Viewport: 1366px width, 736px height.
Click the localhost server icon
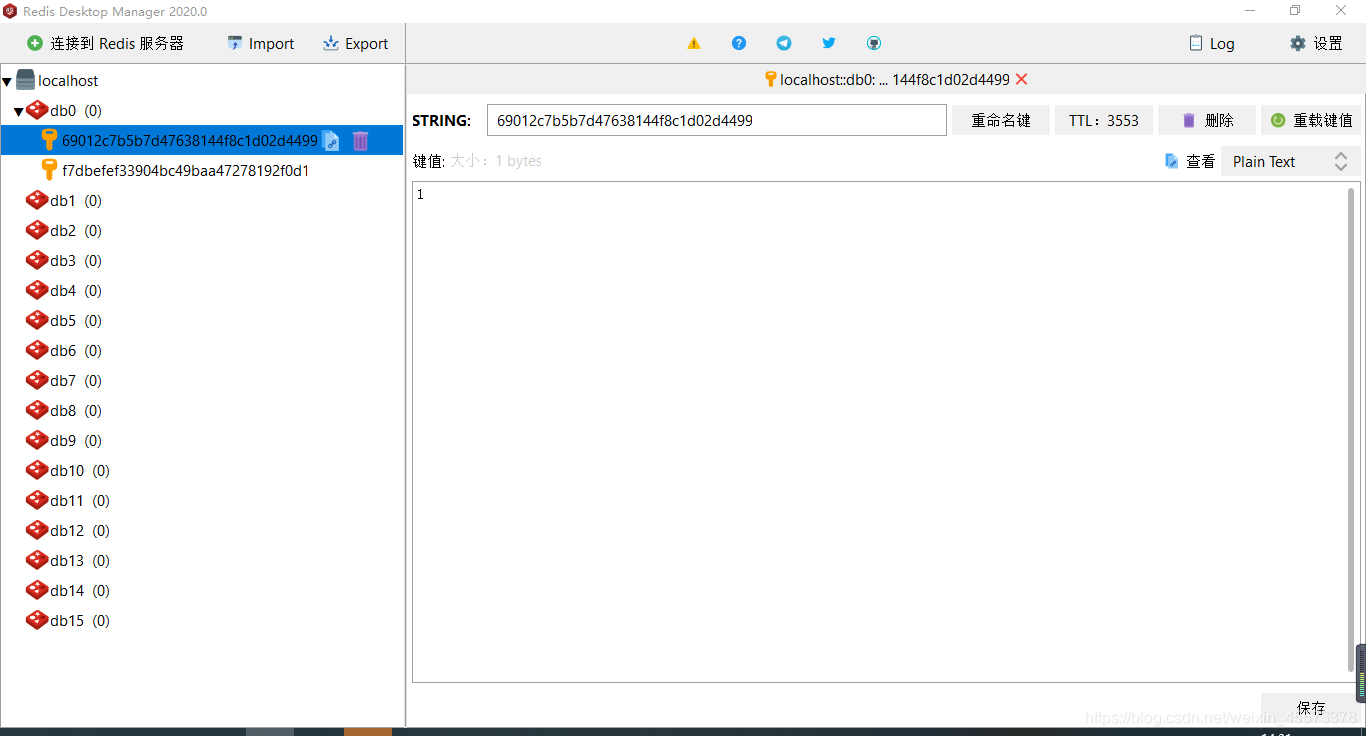26,80
